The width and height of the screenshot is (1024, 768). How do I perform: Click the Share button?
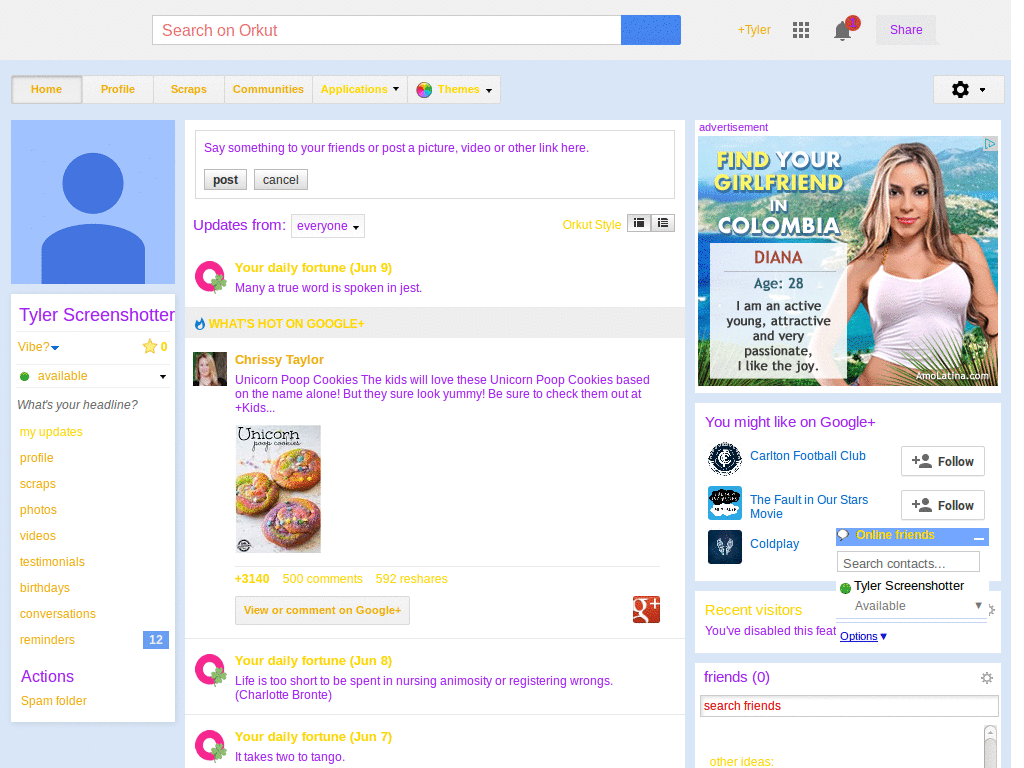(x=906, y=30)
